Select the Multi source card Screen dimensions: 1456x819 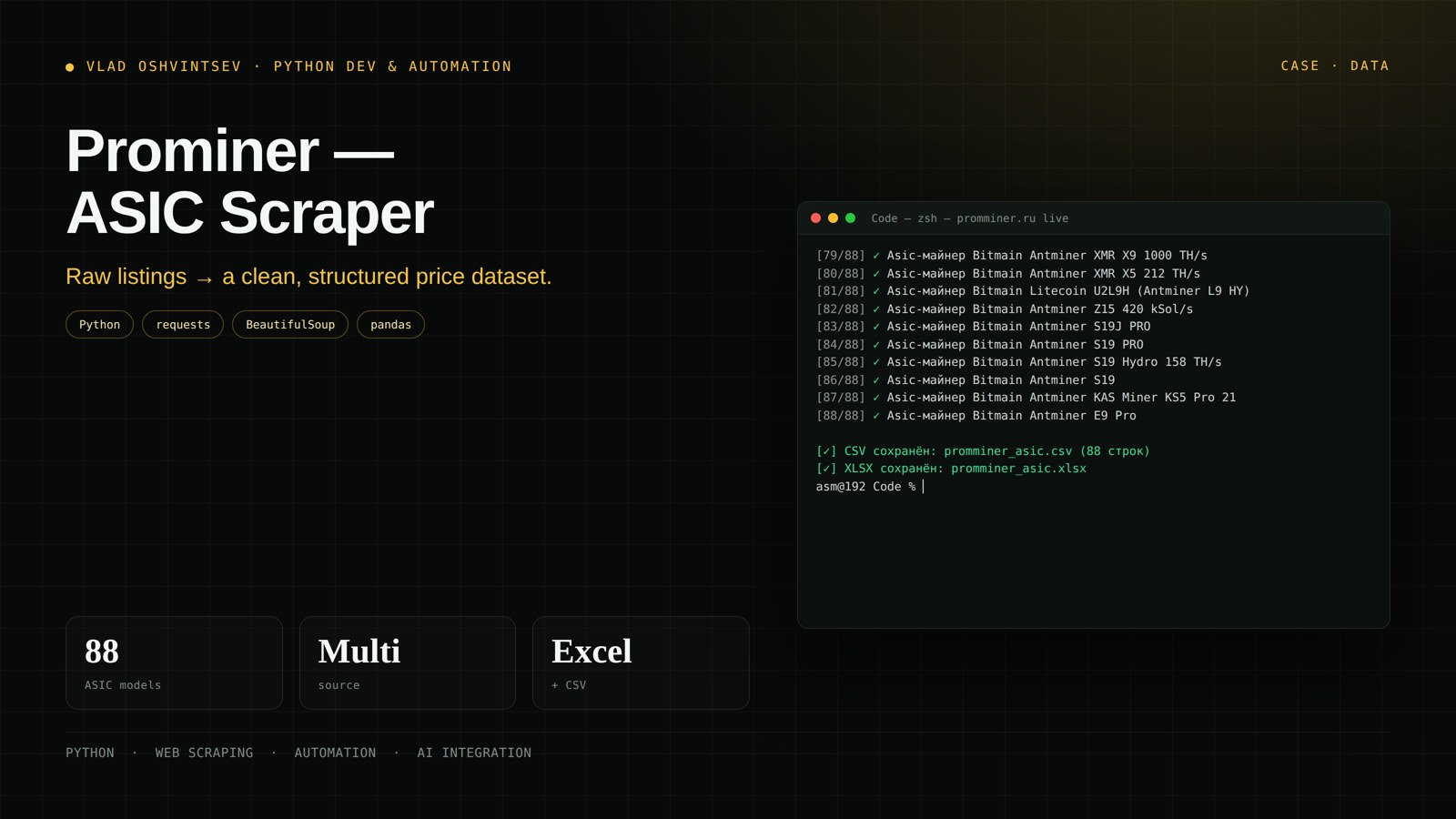(x=408, y=662)
